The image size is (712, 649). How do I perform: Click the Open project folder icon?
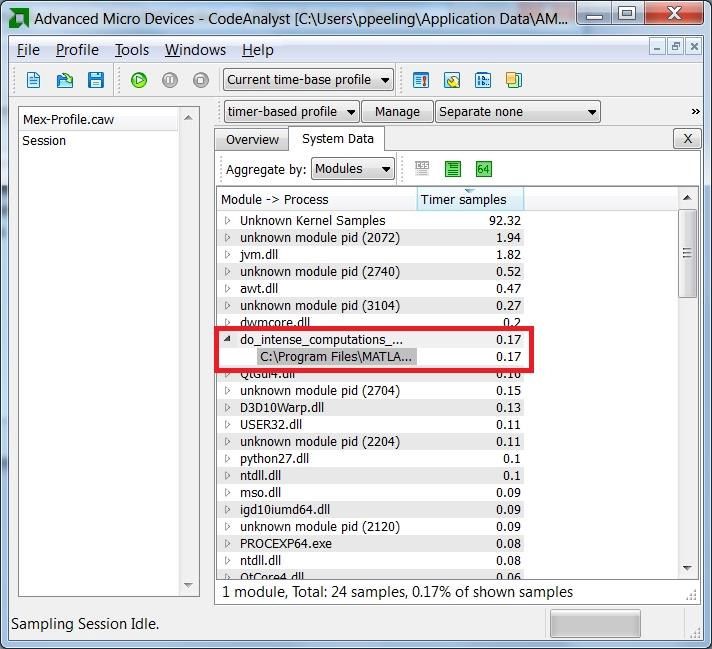click(64, 80)
